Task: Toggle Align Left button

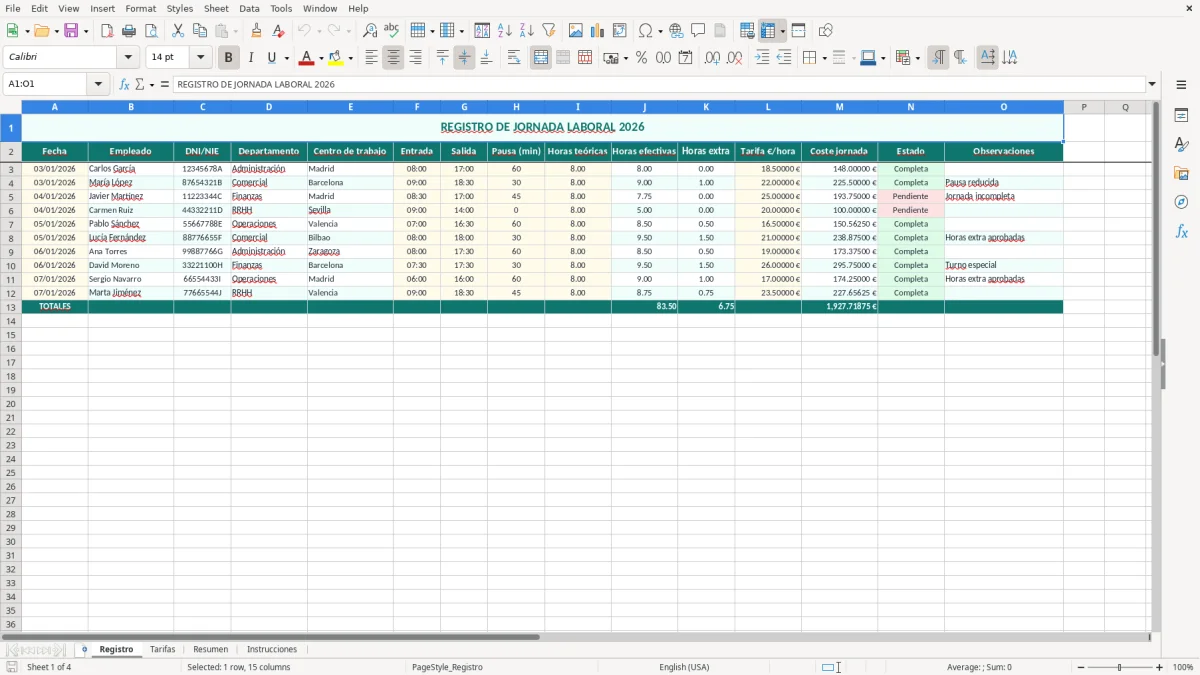Action: (x=372, y=58)
